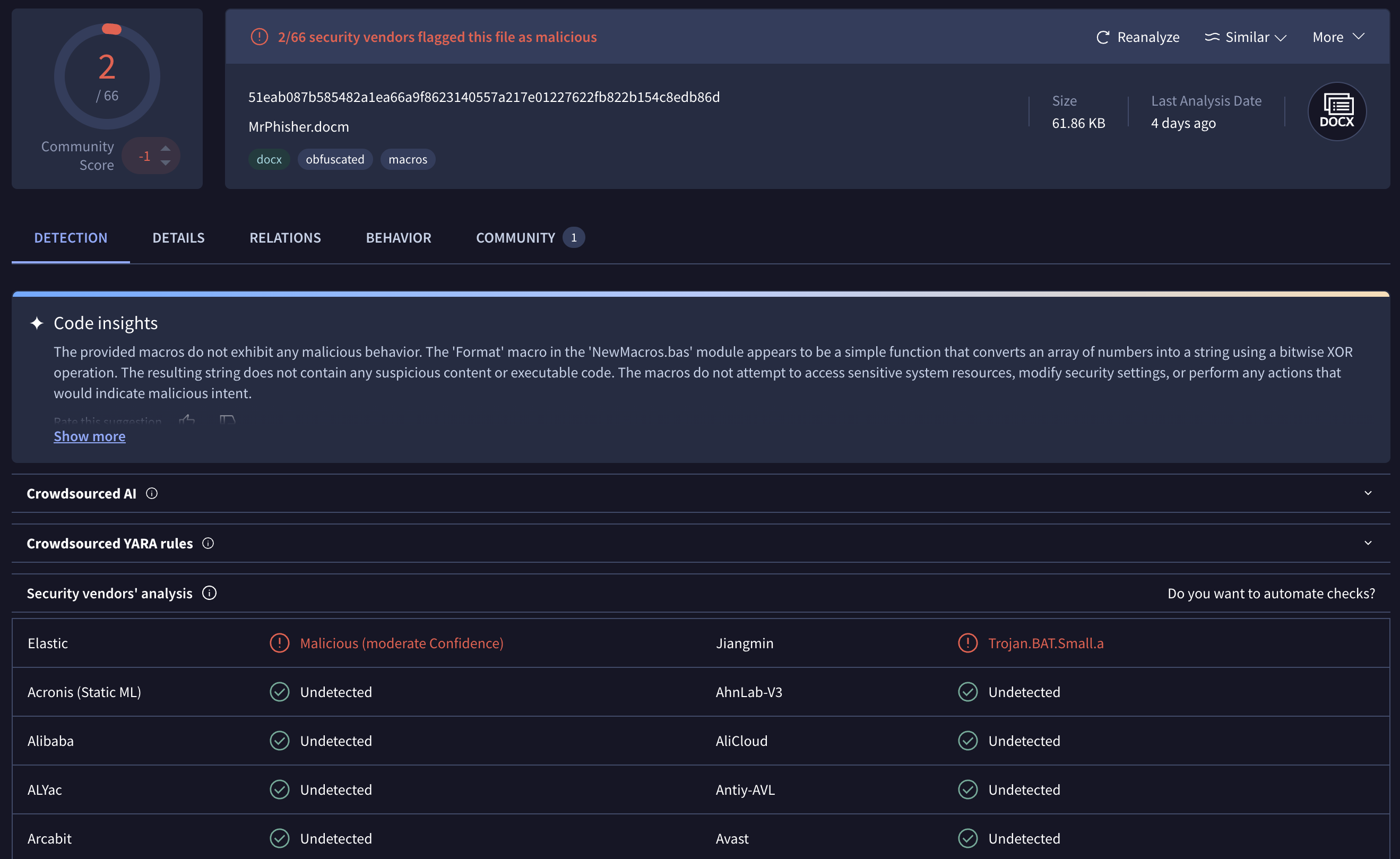Viewport: 1400px width, 859px height.
Task: Expand the Crowdsourced YARA rules section
Action: pos(1368,544)
